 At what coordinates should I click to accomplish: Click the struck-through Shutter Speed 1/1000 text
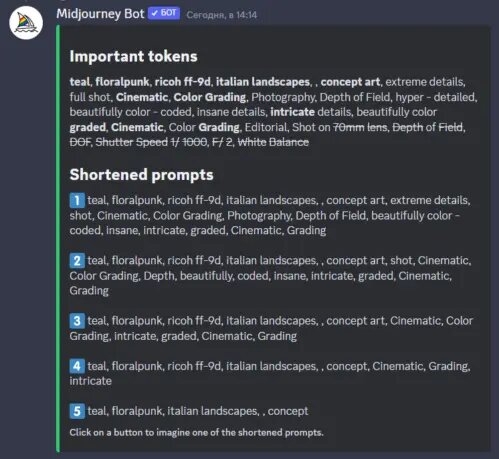tap(151, 142)
